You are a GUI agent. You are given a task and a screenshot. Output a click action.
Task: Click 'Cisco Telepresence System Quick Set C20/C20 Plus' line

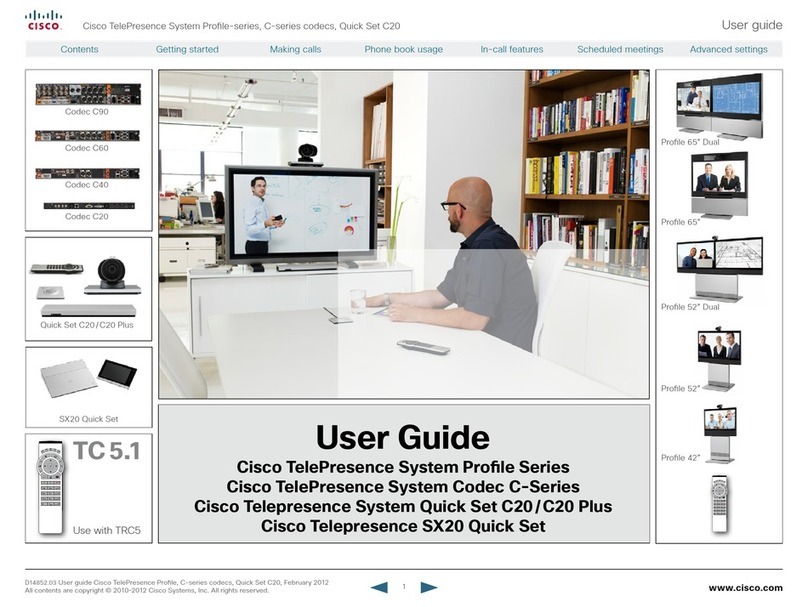click(x=403, y=506)
